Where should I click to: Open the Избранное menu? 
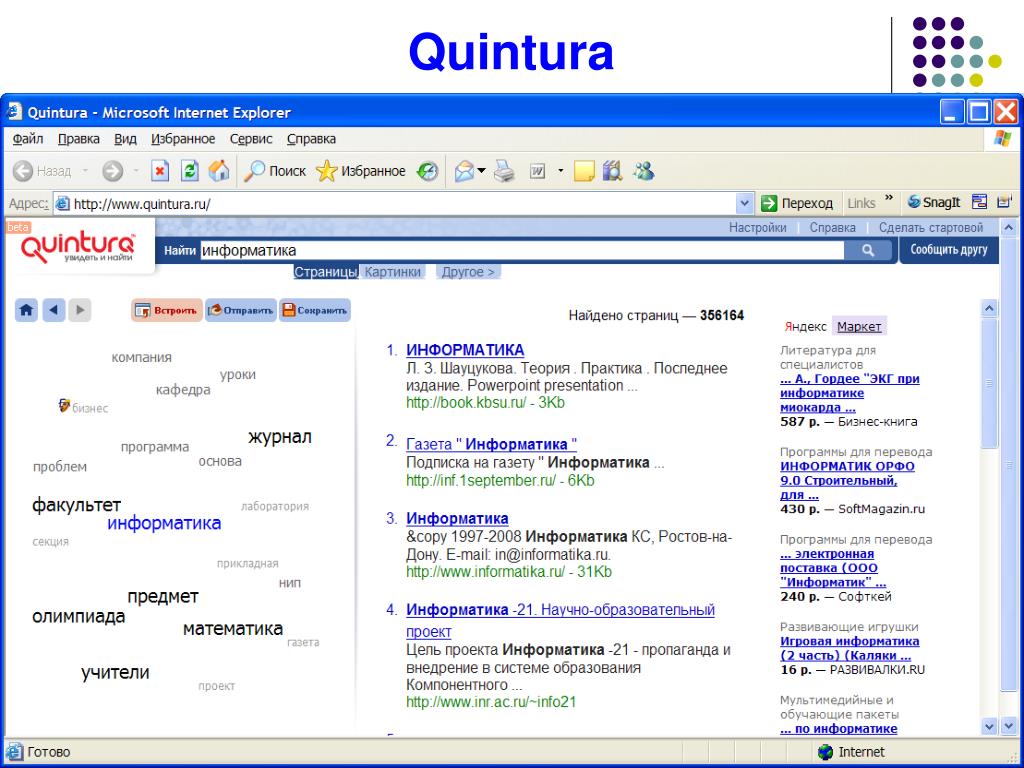(x=183, y=139)
